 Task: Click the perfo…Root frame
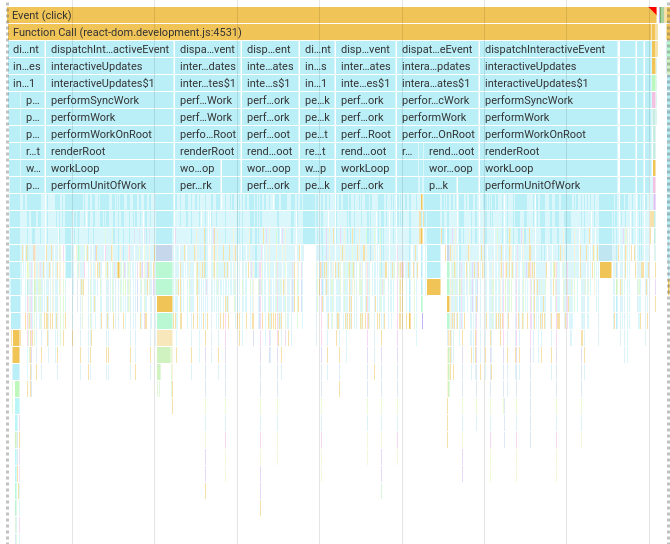(207, 134)
